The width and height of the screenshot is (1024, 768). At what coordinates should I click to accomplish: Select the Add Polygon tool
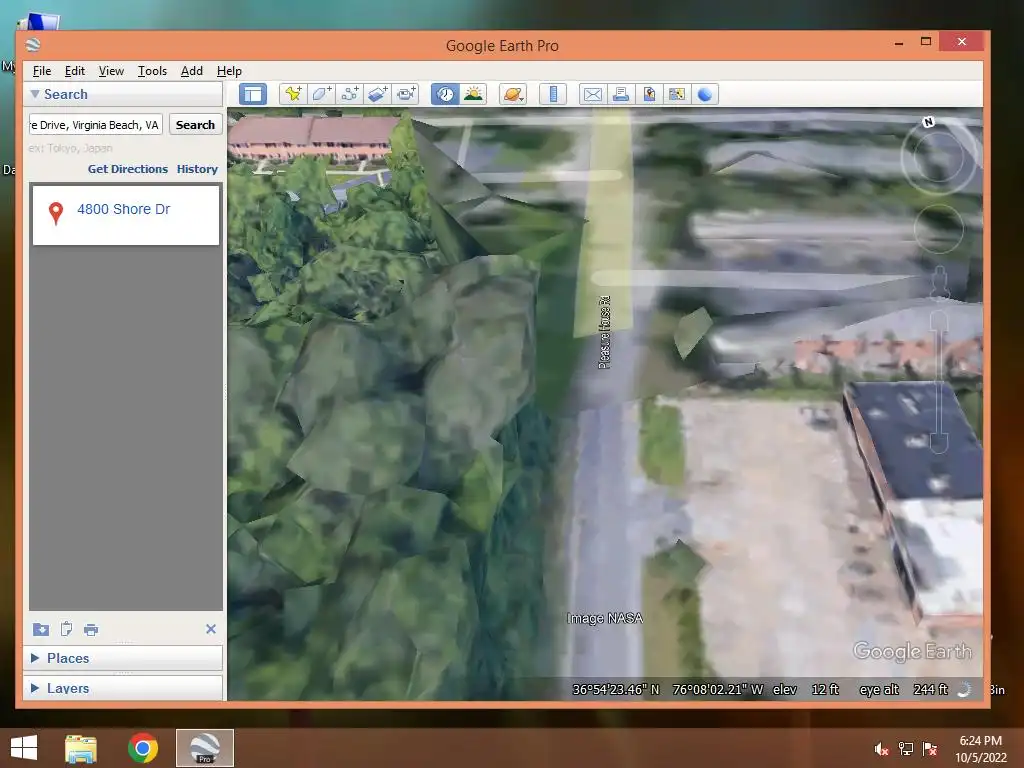tap(321, 94)
